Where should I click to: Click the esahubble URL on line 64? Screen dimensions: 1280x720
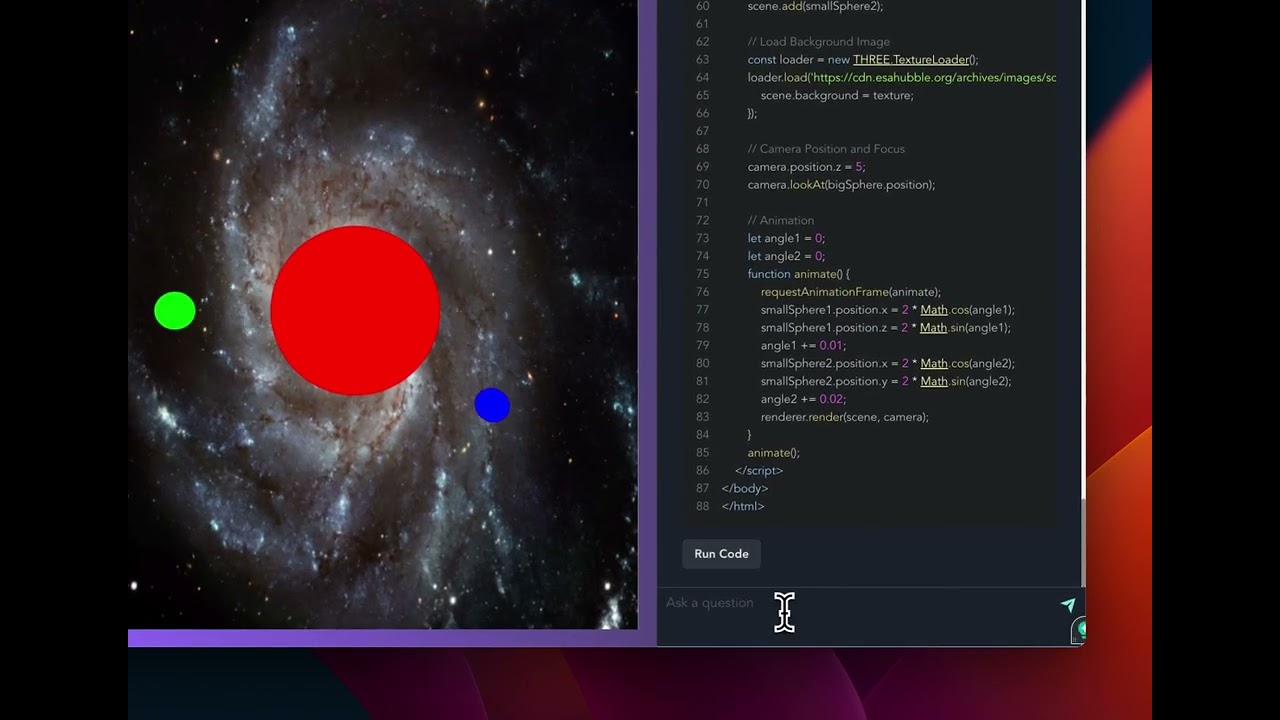tap(934, 77)
